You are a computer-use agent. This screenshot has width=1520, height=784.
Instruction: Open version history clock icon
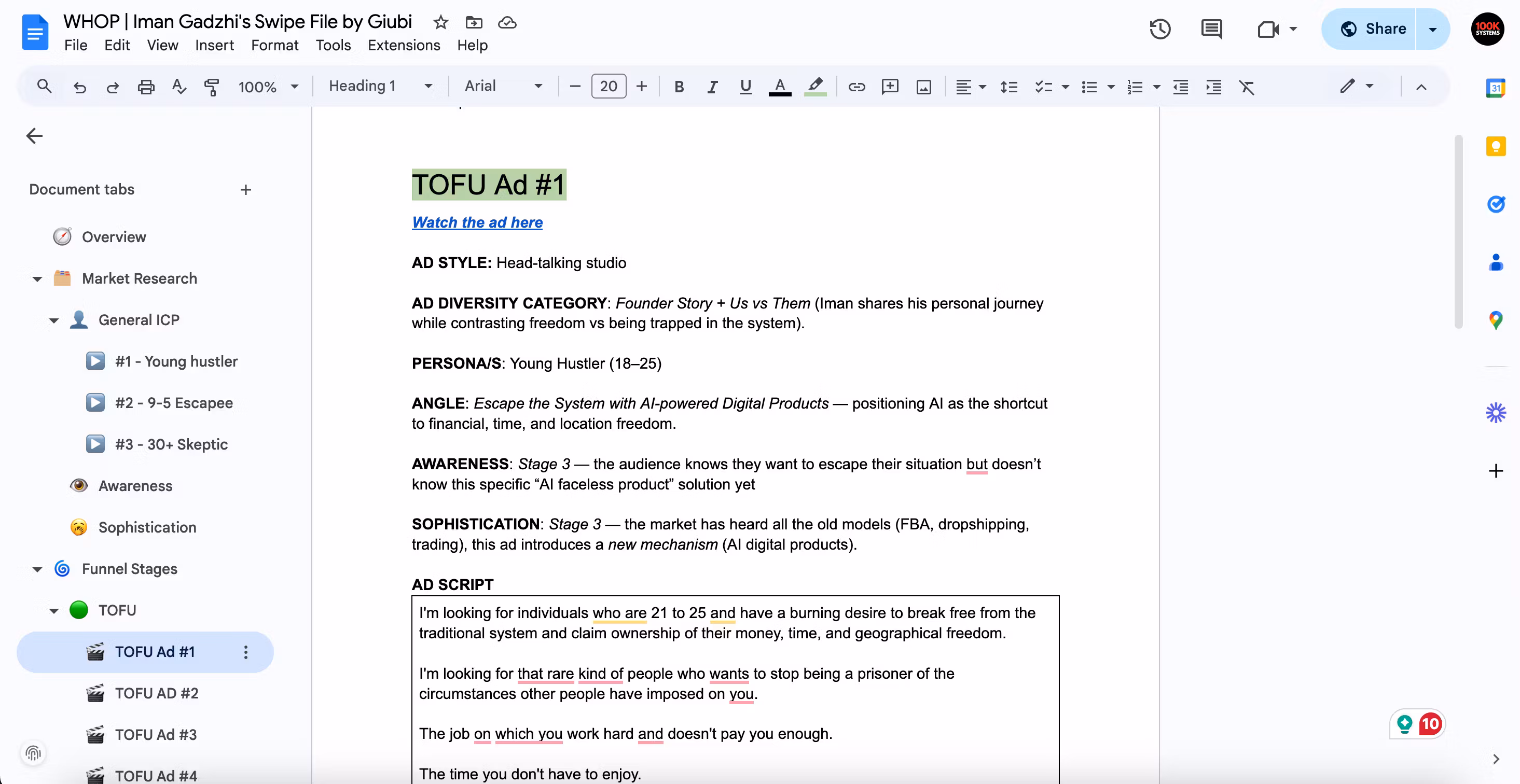[1159, 29]
